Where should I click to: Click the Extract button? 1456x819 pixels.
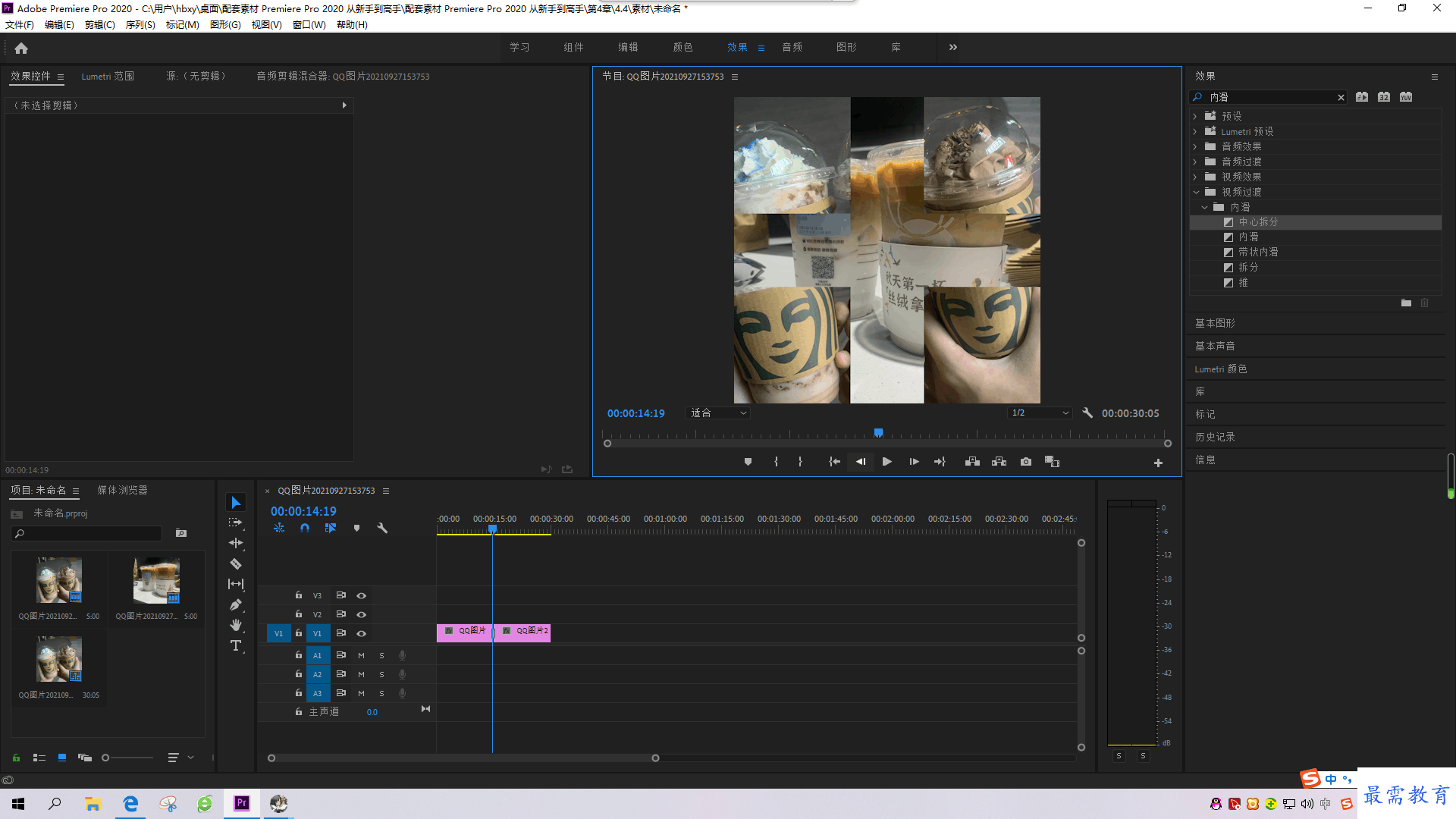point(999,462)
